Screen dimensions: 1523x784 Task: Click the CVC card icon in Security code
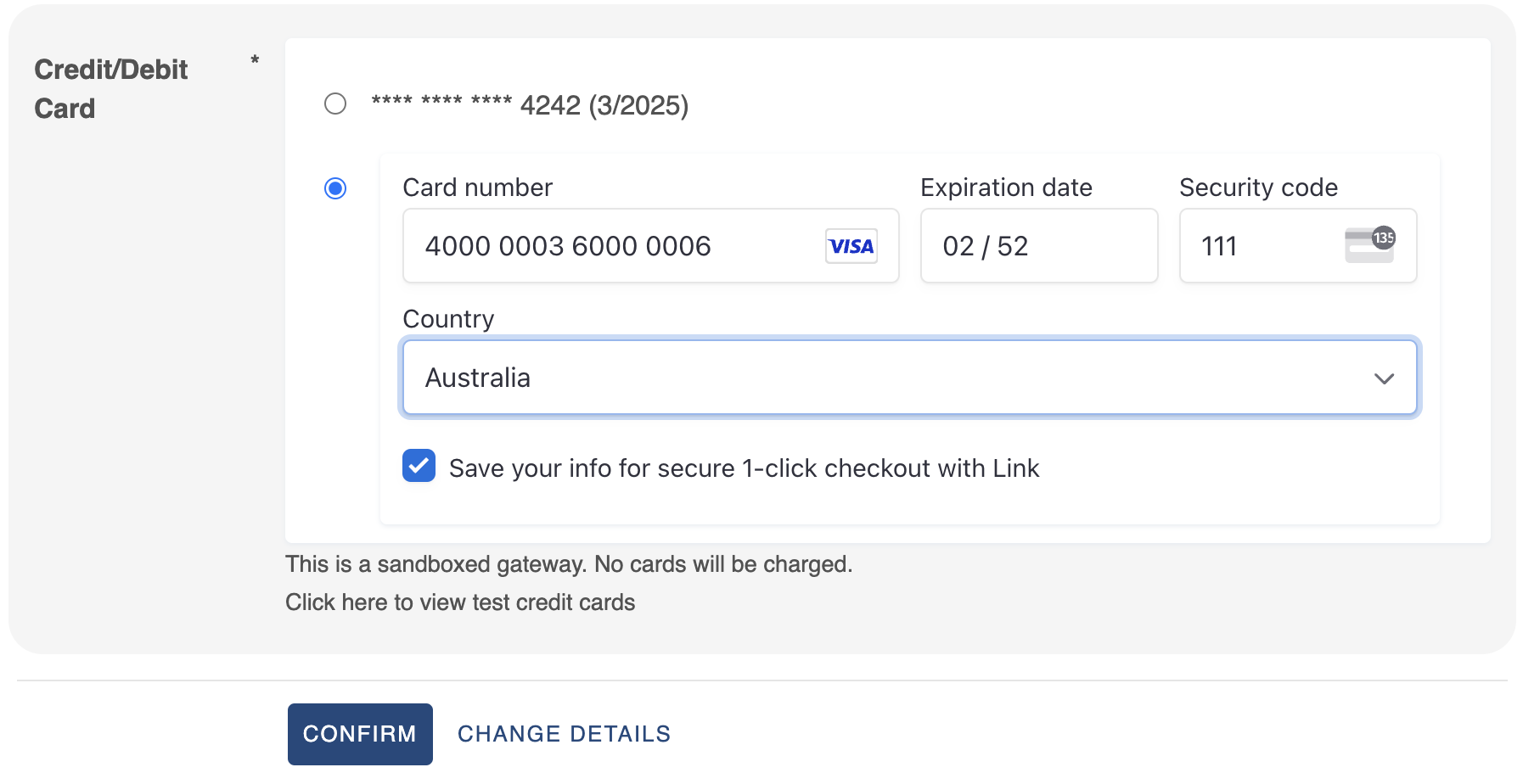1369,245
